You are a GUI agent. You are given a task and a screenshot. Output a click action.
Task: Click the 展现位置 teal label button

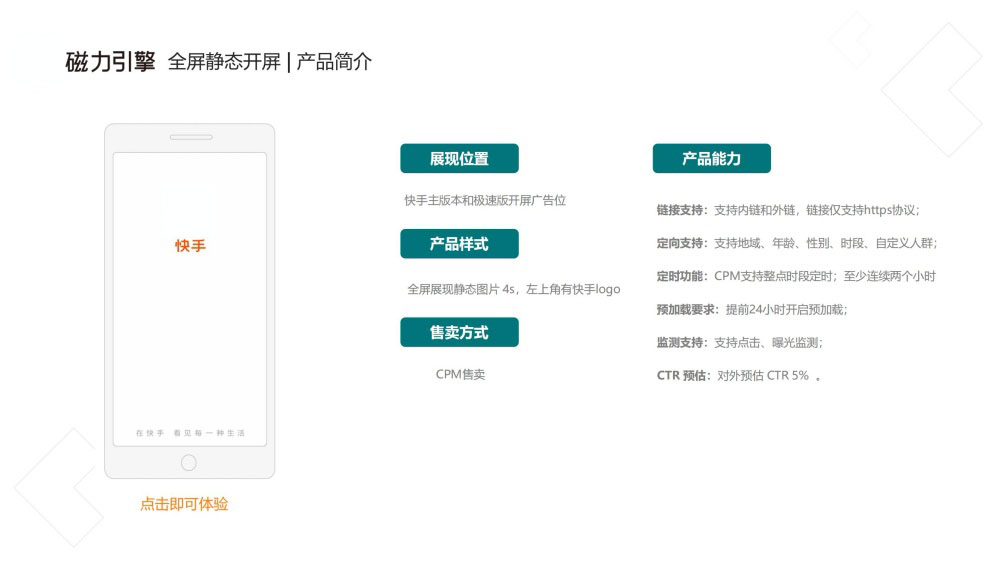pyautogui.click(x=459, y=159)
